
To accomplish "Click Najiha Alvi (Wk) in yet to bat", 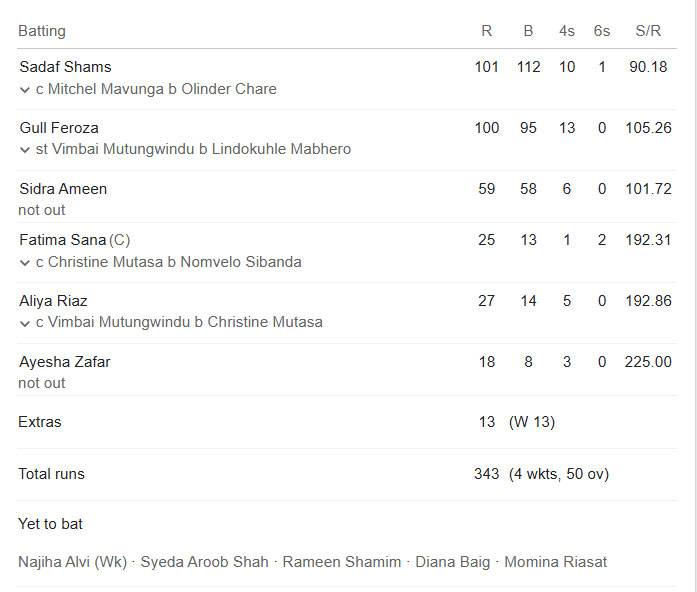I will (72, 562).
